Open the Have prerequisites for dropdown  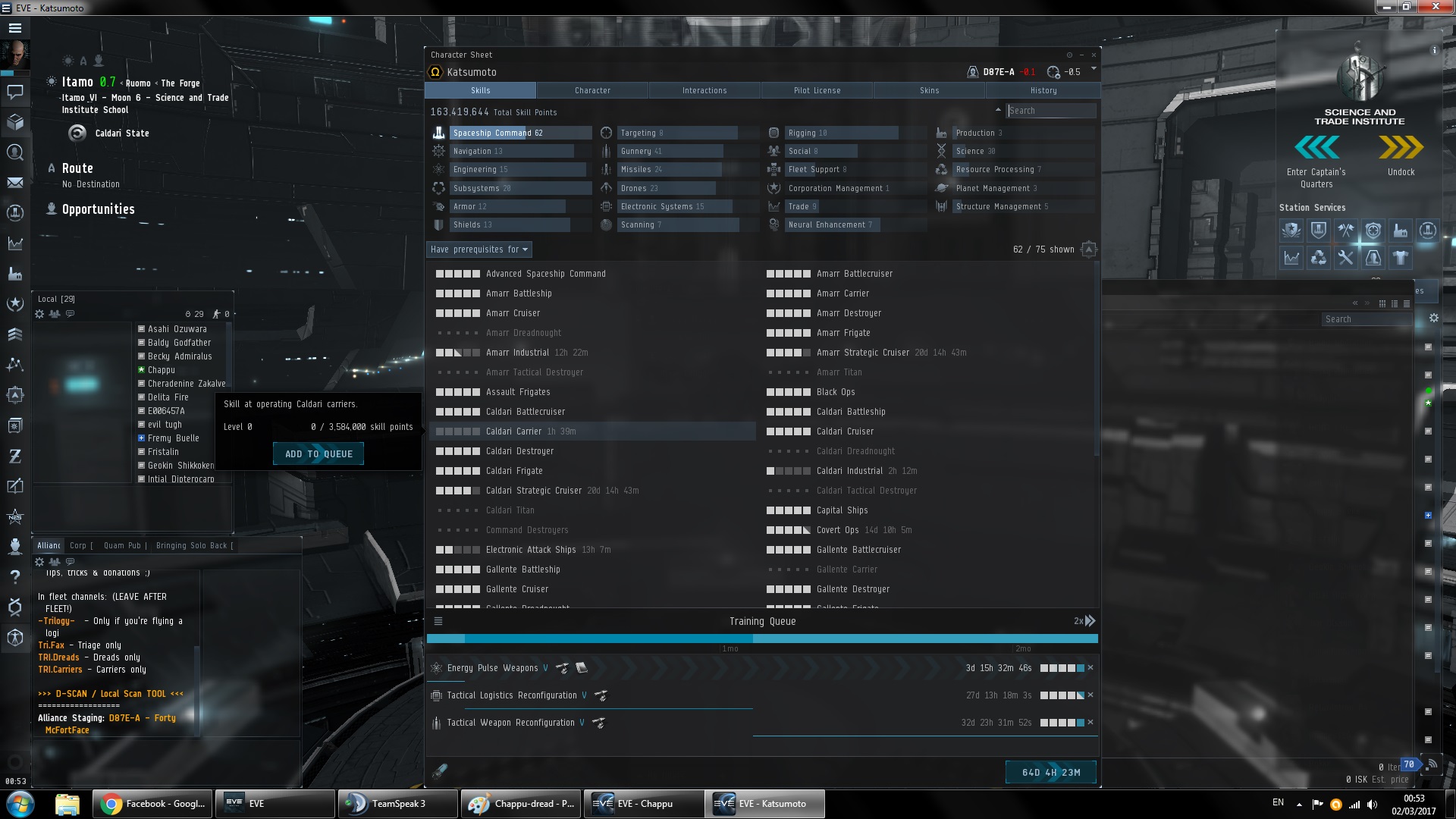[x=479, y=249]
